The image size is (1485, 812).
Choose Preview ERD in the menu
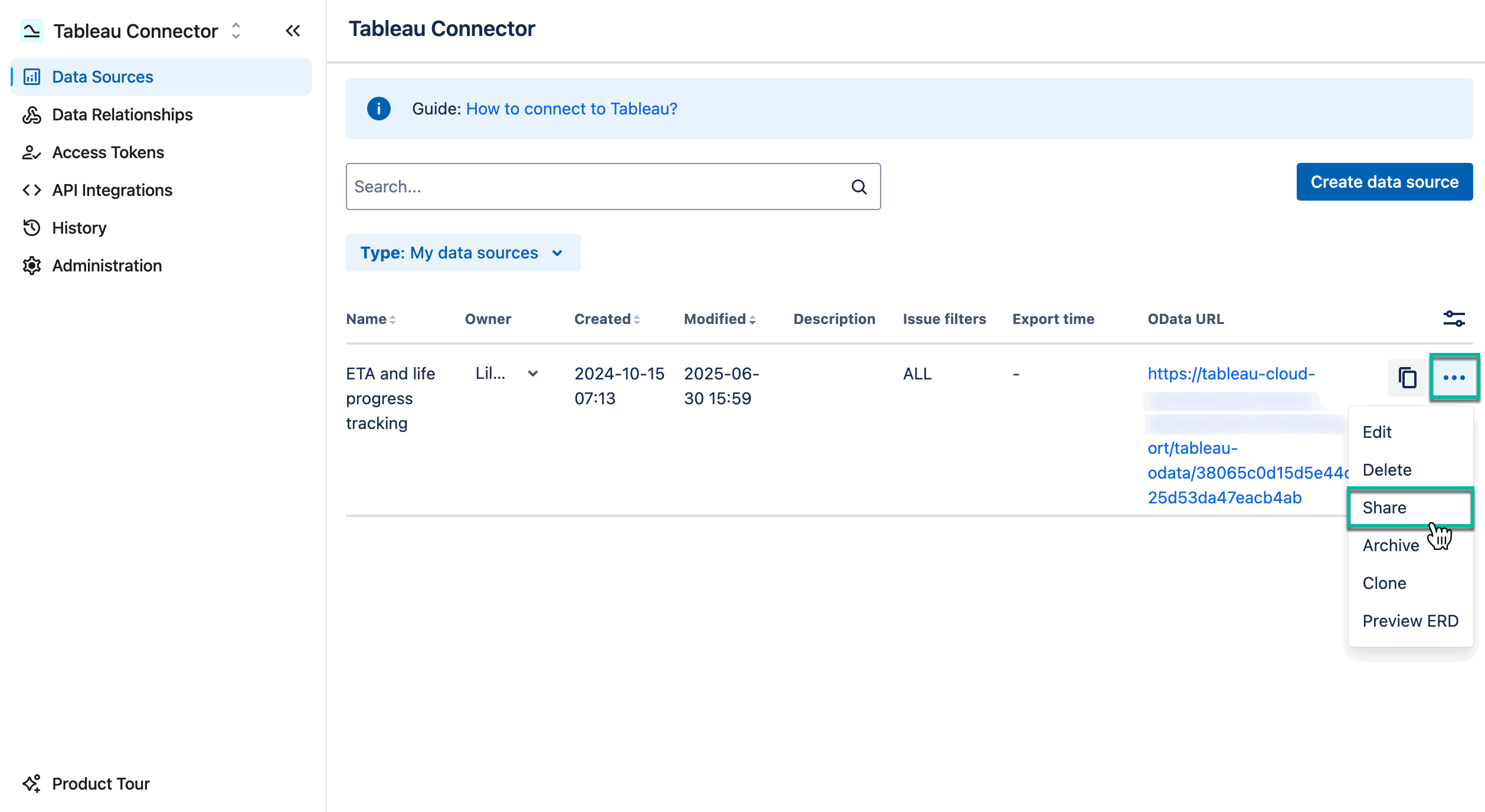click(1411, 620)
